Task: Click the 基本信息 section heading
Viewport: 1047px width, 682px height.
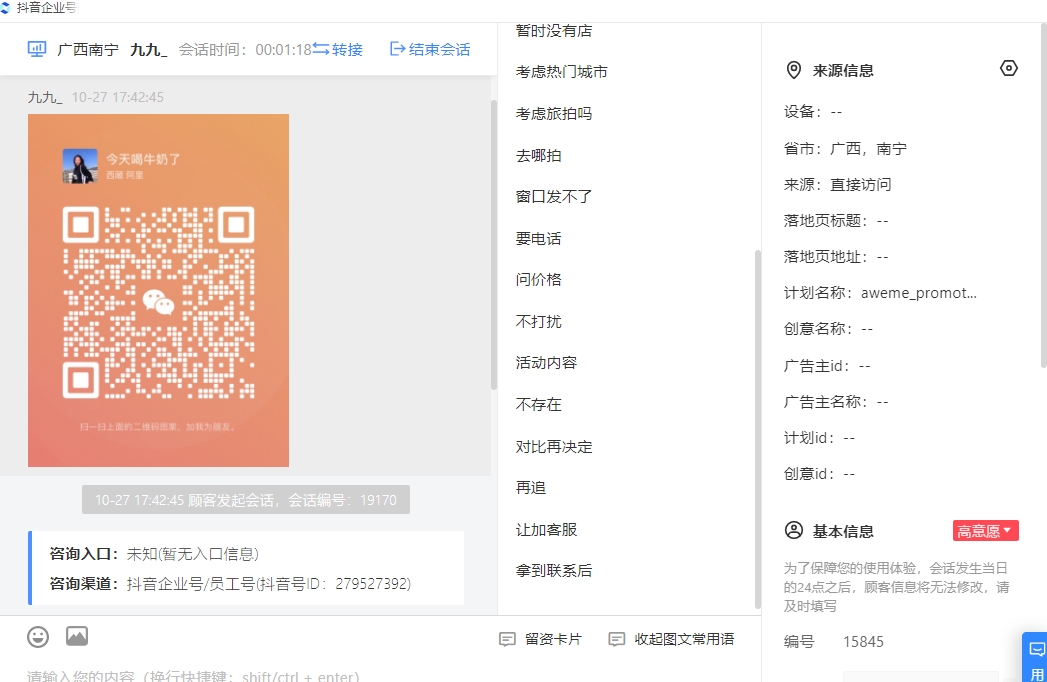Action: click(843, 532)
